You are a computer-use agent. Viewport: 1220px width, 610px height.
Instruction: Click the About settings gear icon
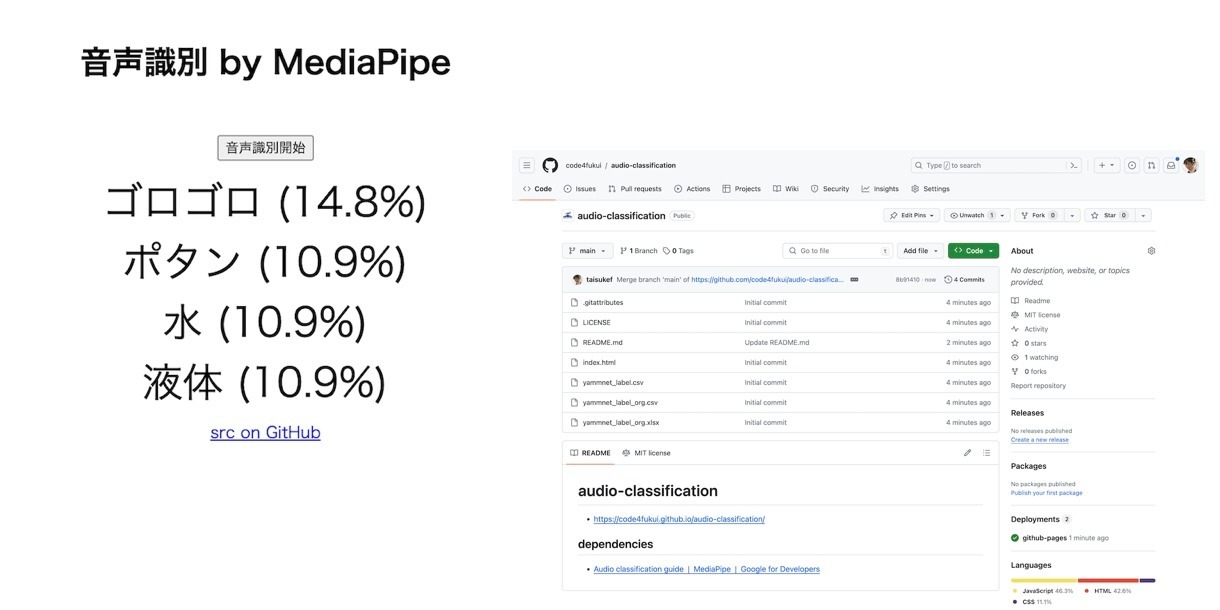[1151, 251]
